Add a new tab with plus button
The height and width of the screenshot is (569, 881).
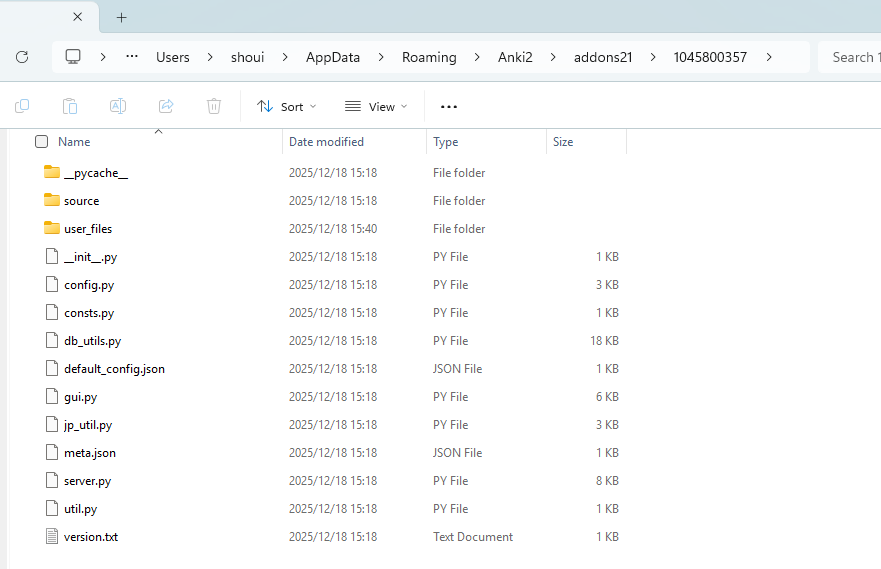coord(121,17)
